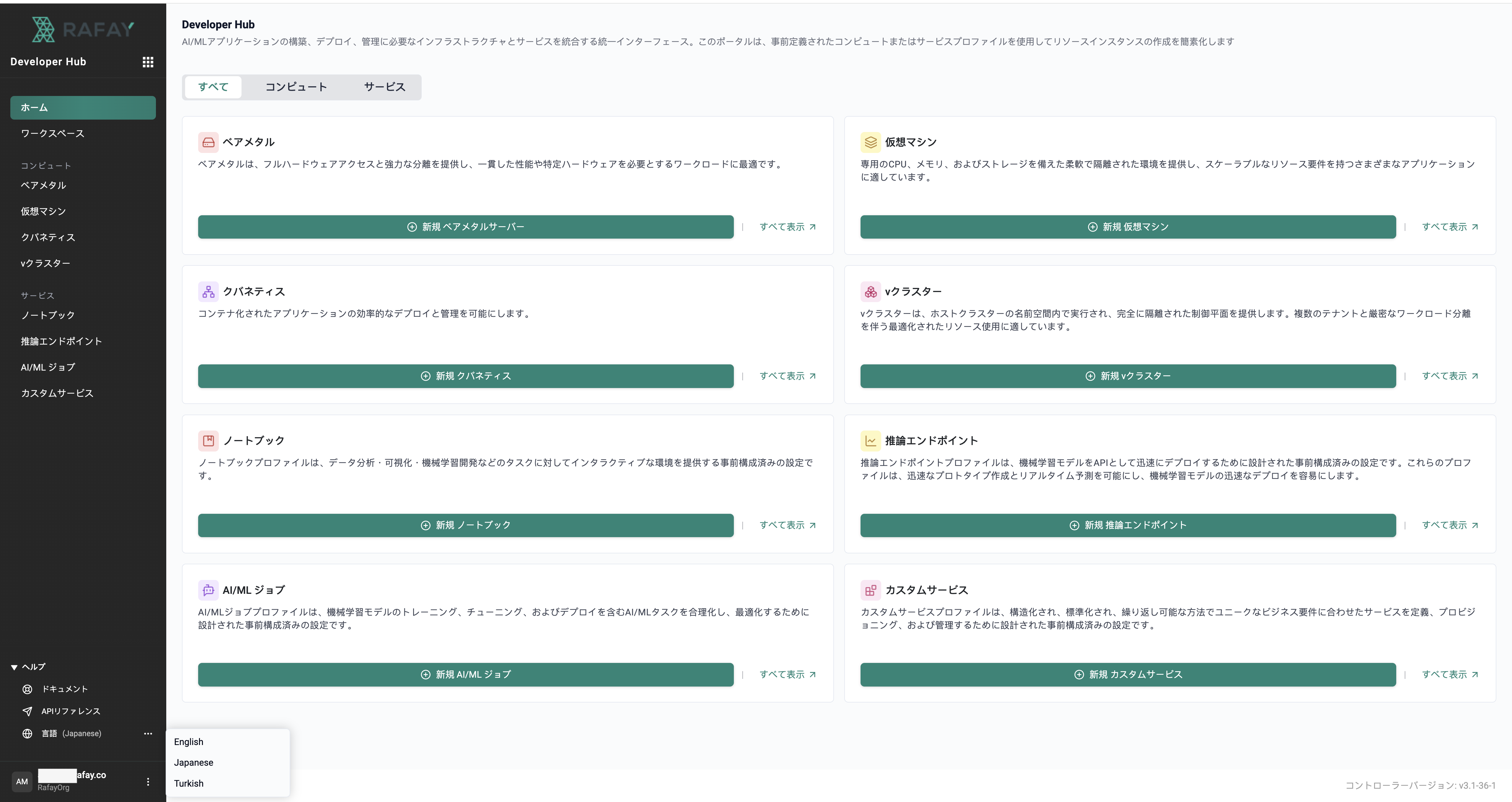Click the ノートブック card icon
1512x802 pixels.
(208, 440)
